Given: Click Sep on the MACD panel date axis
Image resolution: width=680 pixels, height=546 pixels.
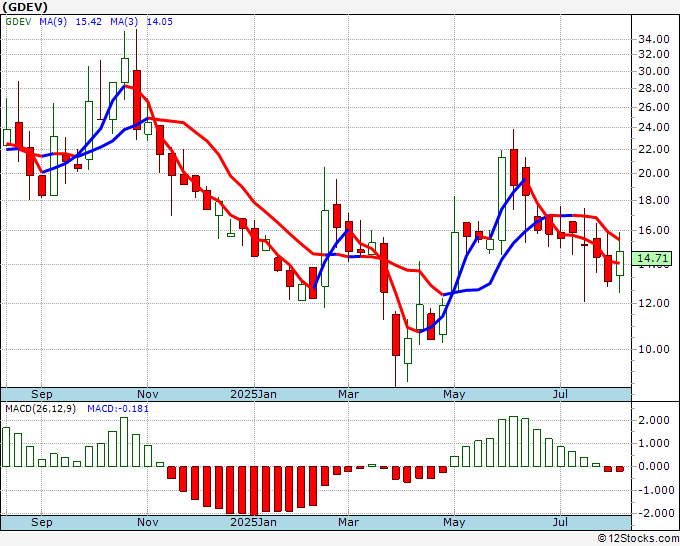Looking at the screenshot, I should [42, 522].
